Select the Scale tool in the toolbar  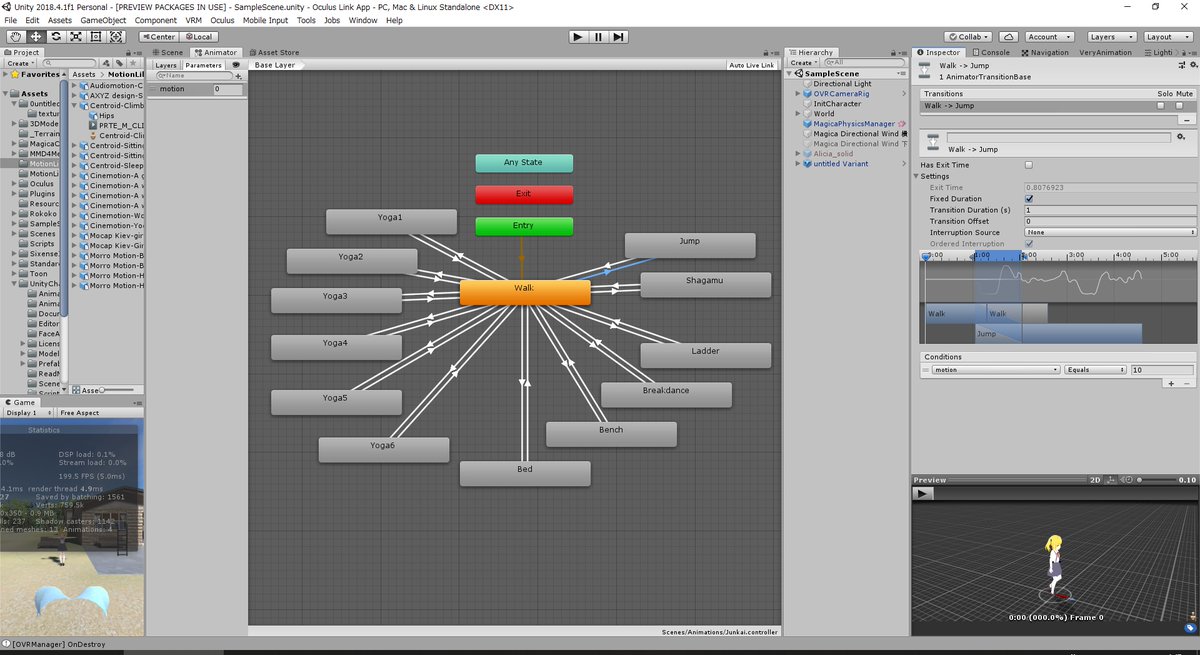click(75, 36)
